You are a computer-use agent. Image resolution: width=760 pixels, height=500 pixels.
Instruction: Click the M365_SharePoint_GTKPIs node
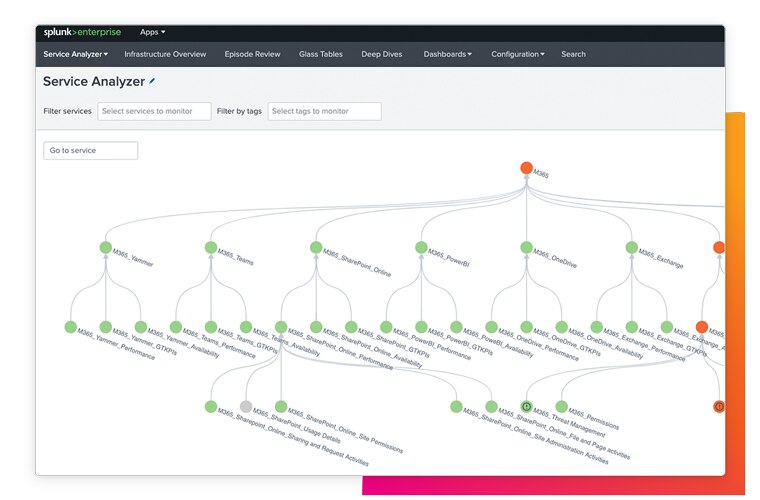[351, 327]
